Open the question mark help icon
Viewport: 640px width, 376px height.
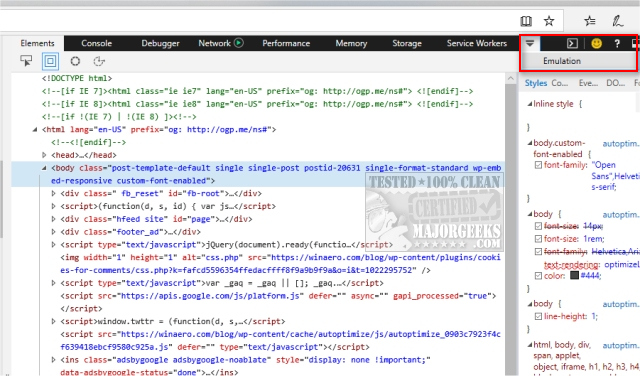[617, 43]
